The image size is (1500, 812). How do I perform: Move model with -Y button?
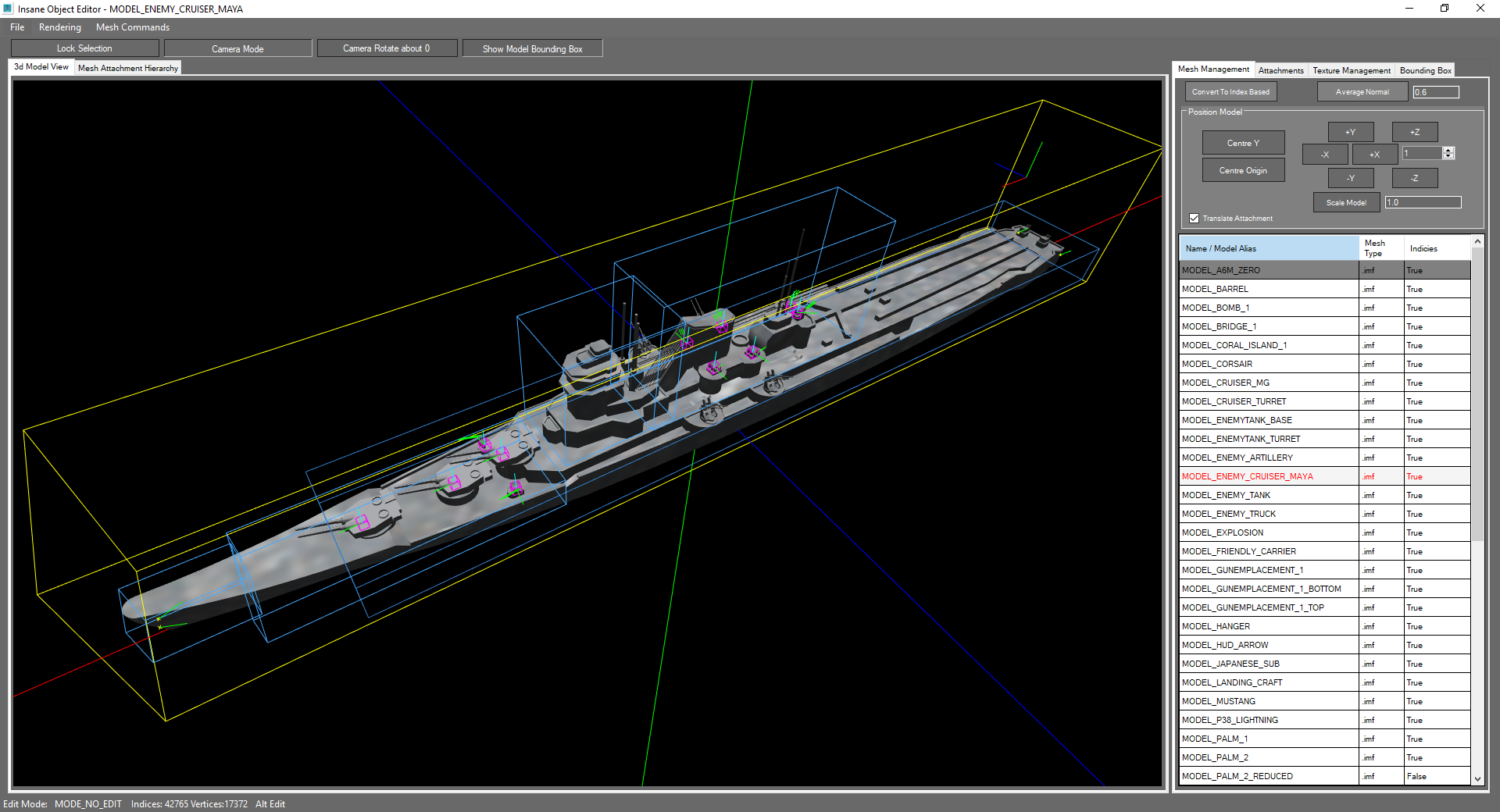pyautogui.click(x=1350, y=178)
